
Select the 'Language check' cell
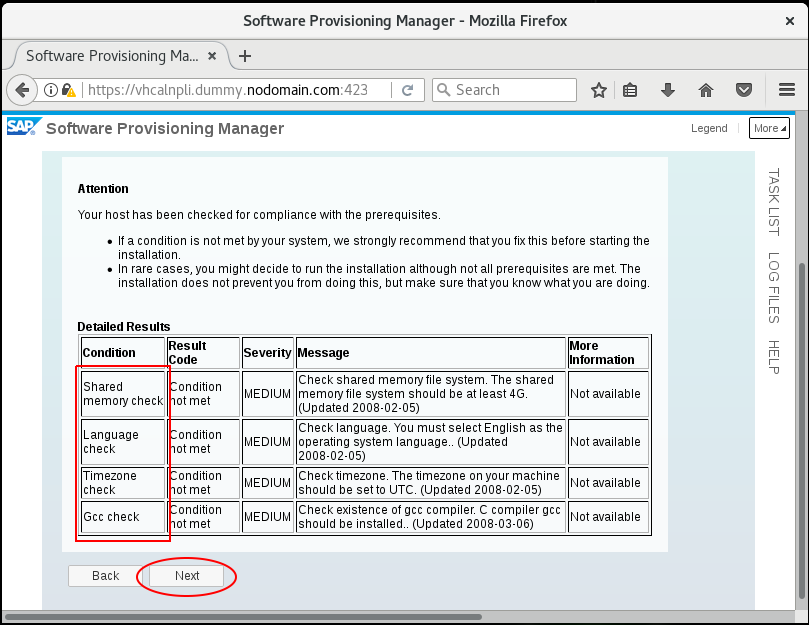click(x=123, y=442)
